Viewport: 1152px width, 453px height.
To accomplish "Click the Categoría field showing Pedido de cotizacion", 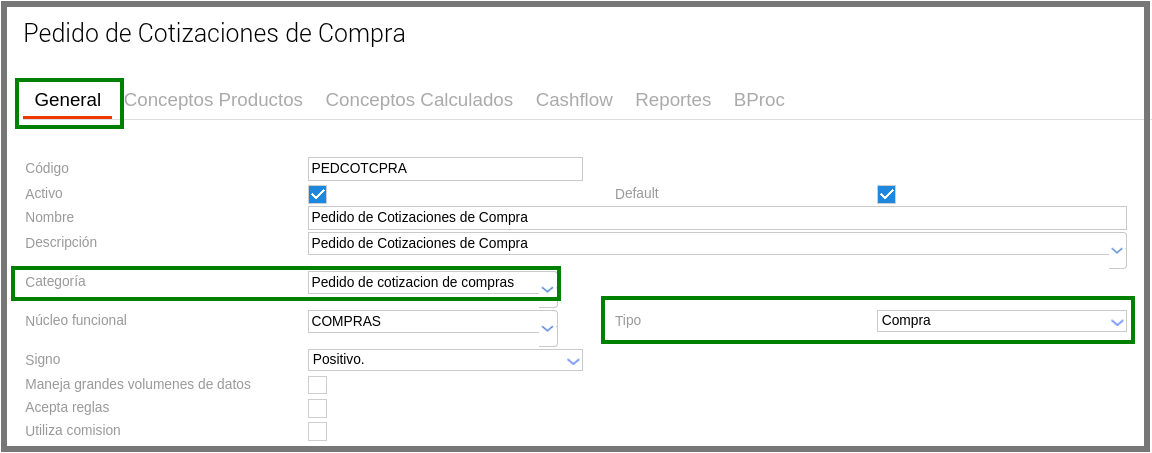I will coord(422,283).
